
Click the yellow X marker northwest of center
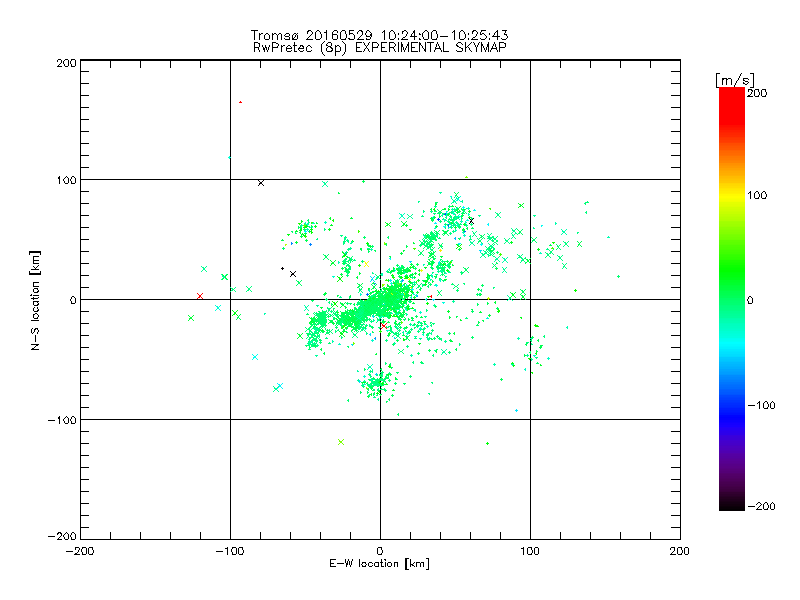(x=366, y=264)
